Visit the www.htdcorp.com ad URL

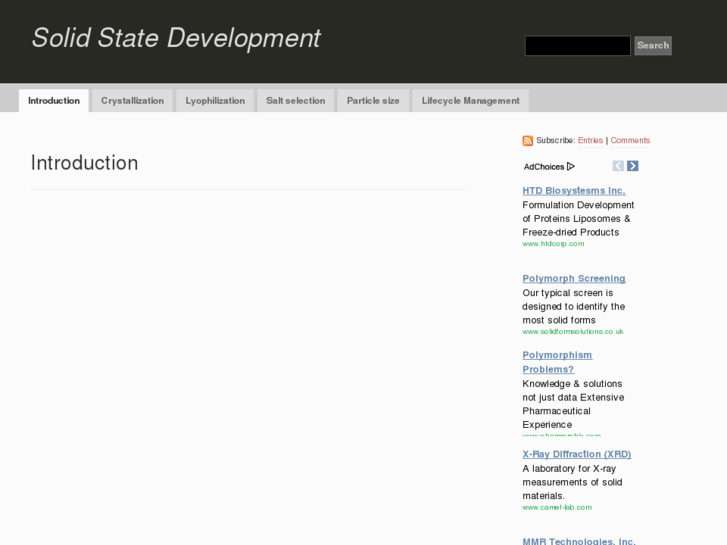[x=553, y=244]
